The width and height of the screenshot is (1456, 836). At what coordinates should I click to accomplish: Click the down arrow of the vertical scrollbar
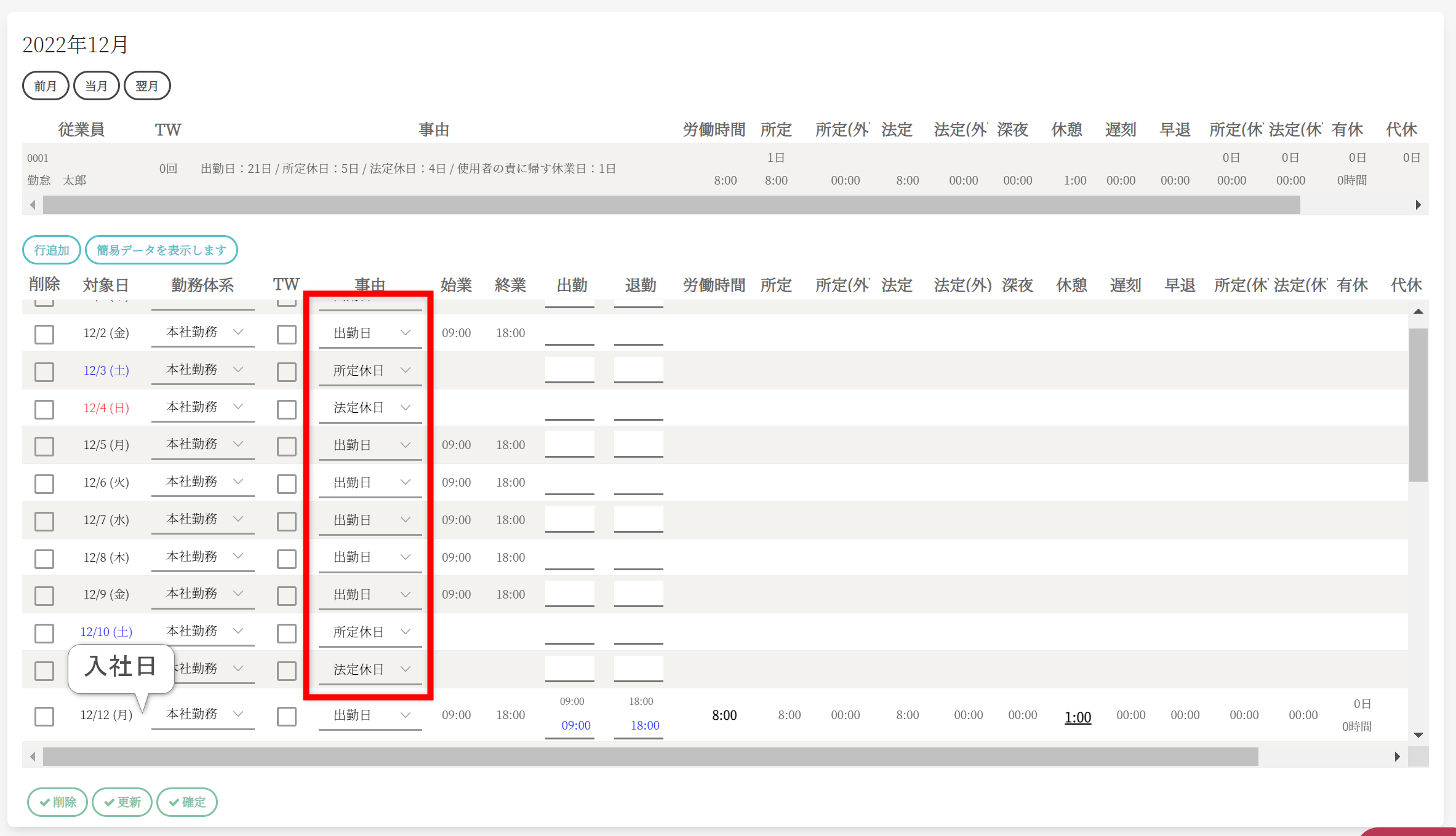click(1418, 734)
